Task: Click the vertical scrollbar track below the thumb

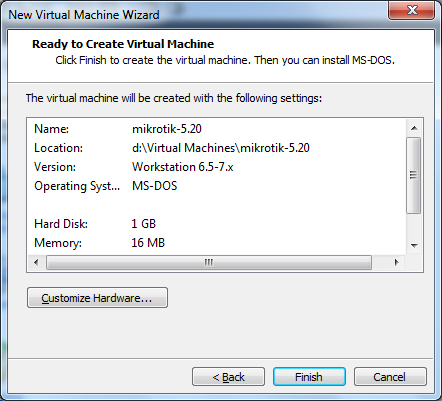Action: [414, 226]
